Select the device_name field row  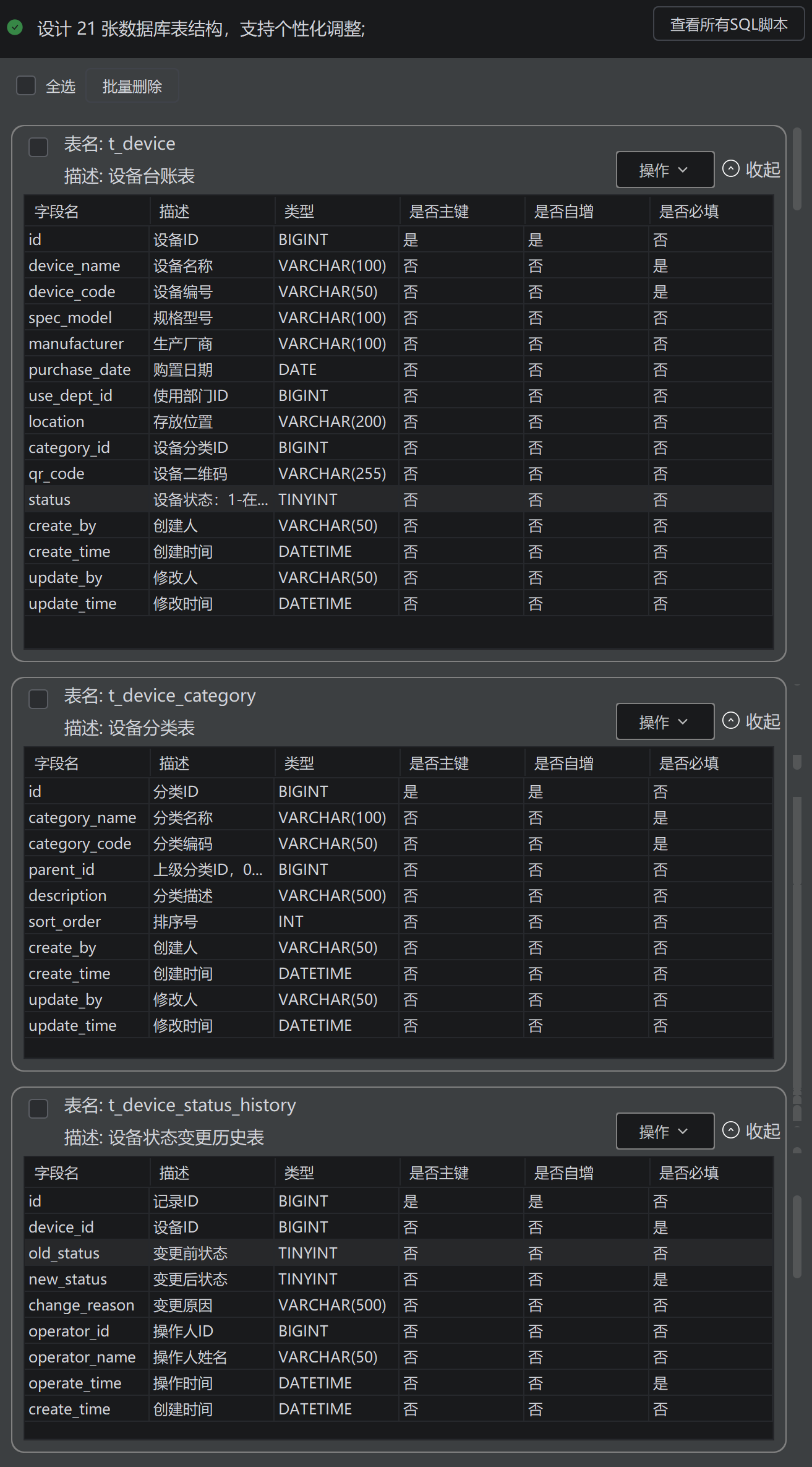pyautogui.click(x=398, y=265)
